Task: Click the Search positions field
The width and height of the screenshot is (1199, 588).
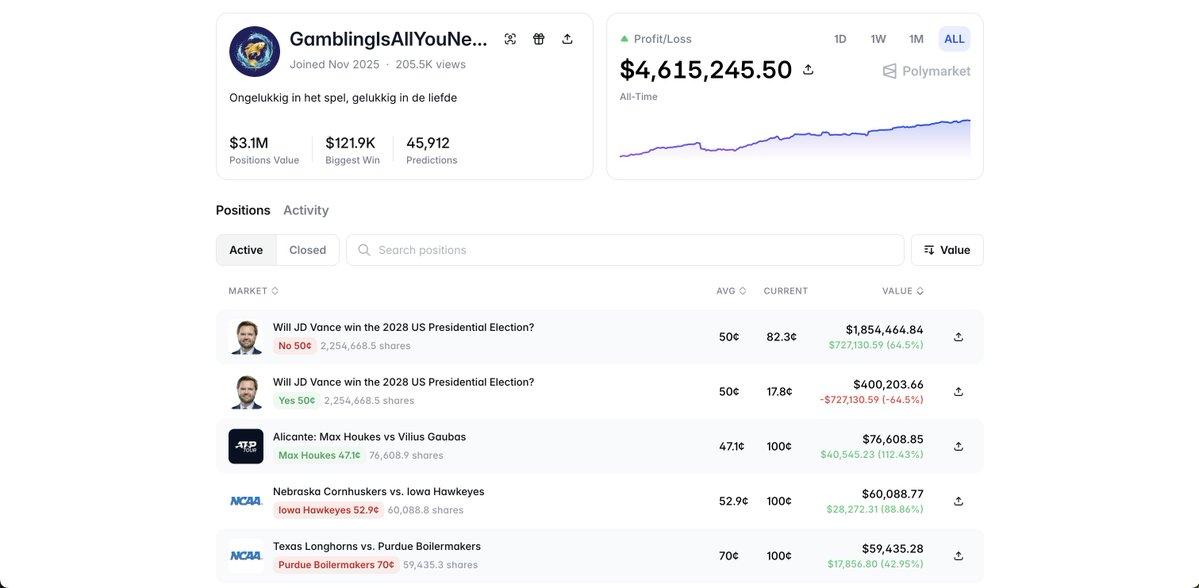Action: [625, 250]
